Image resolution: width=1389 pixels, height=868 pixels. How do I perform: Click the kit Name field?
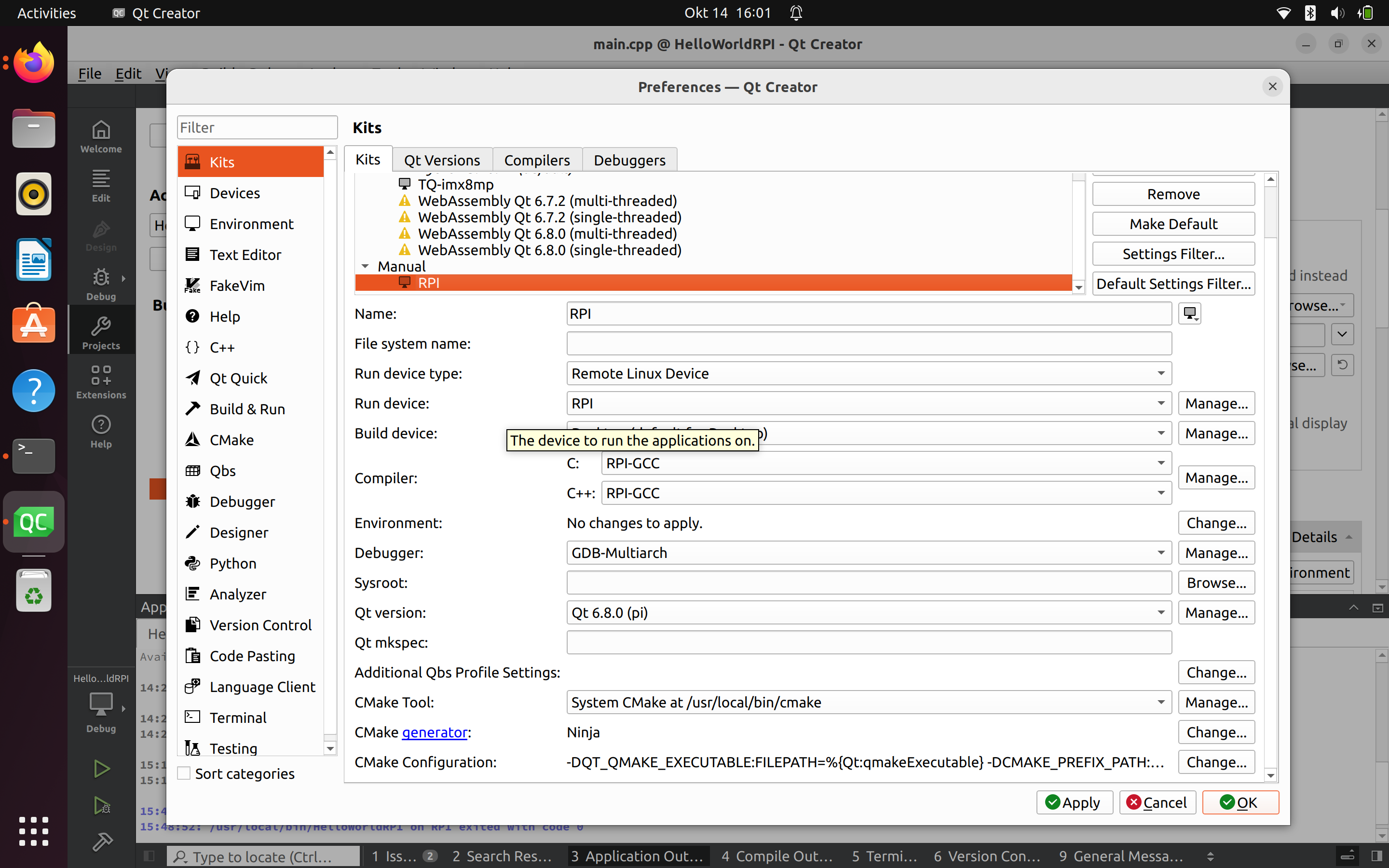click(869, 313)
